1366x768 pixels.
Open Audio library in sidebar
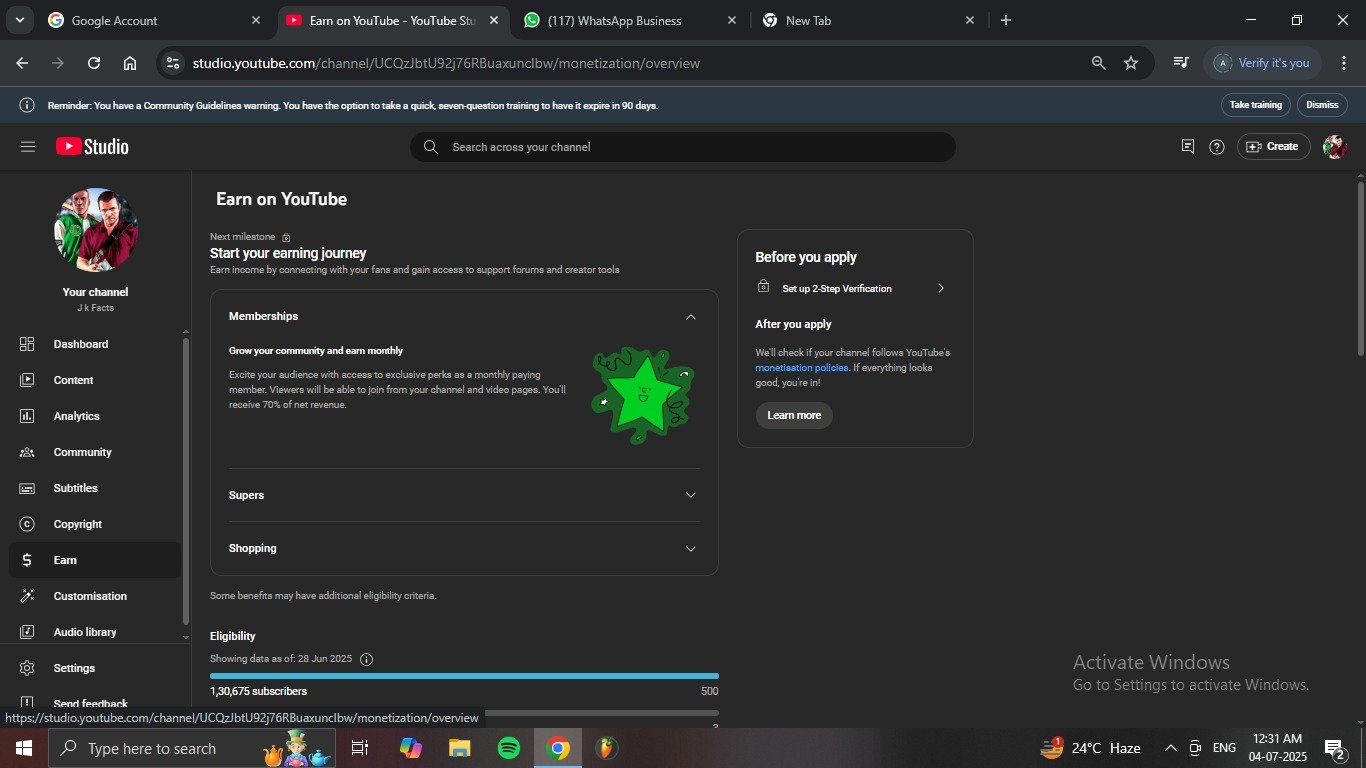coord(96,632)
